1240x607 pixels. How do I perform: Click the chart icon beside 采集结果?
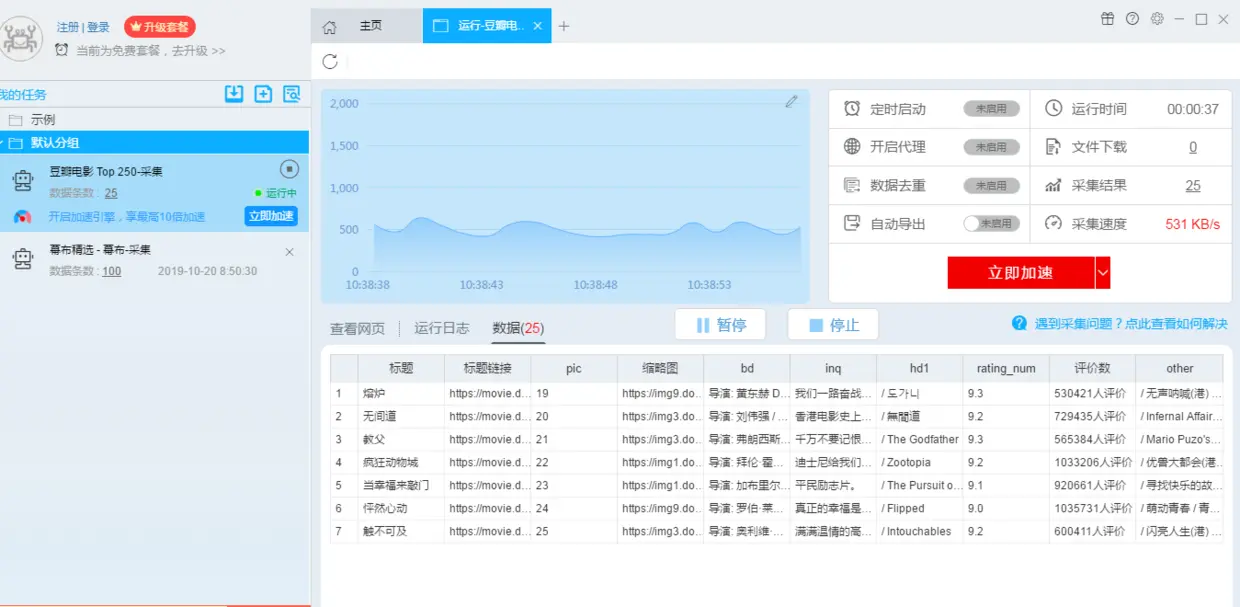1053,185
